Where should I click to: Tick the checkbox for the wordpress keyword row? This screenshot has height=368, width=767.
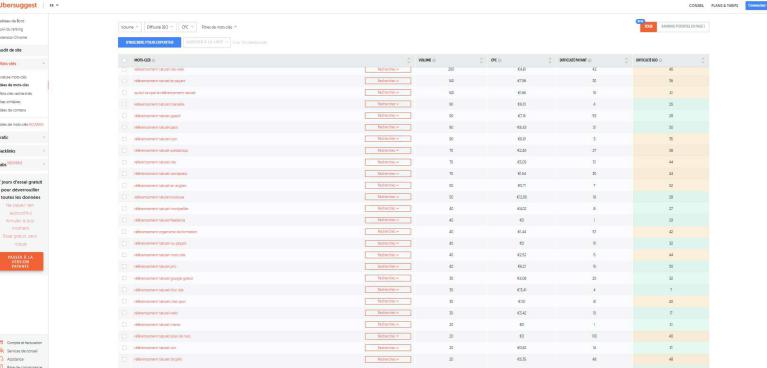(124, 174)
